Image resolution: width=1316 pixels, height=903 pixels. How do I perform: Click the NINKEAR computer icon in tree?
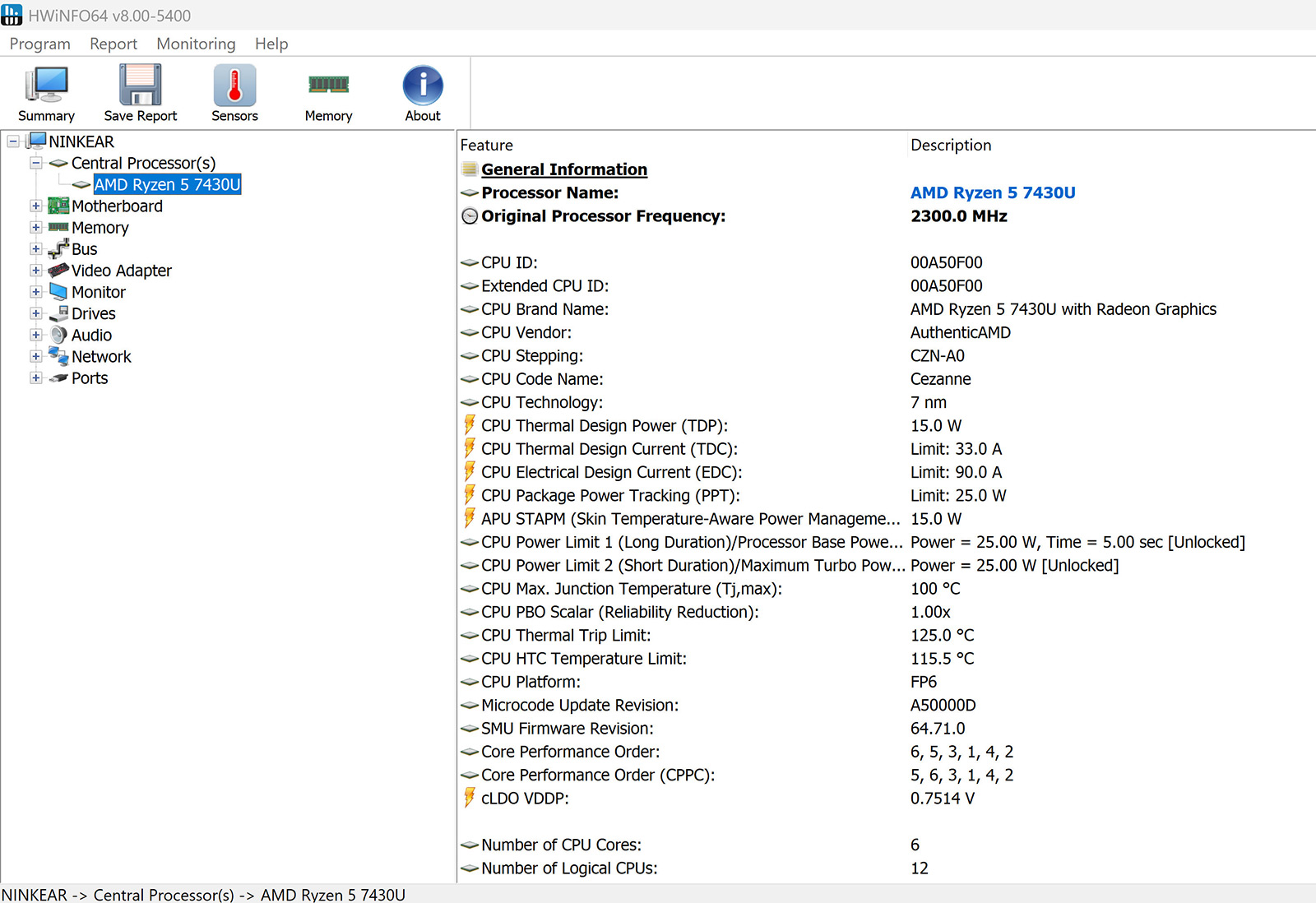pyautogui.click(x=36, y=141)
